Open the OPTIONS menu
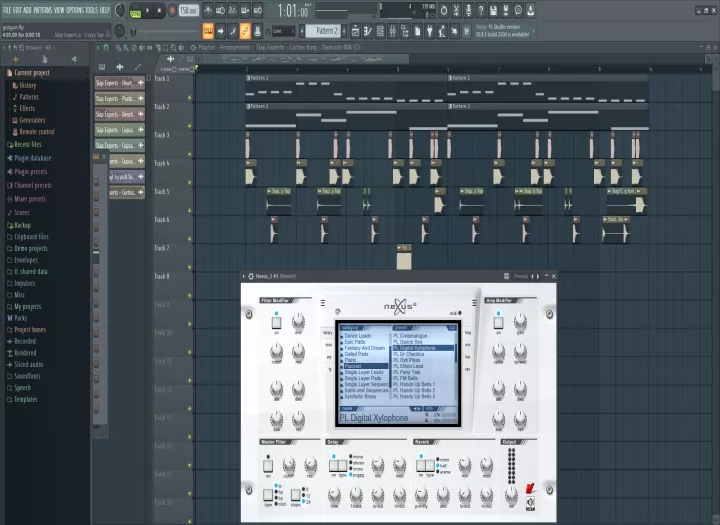 pyautogui.click(x=75, y=10)
